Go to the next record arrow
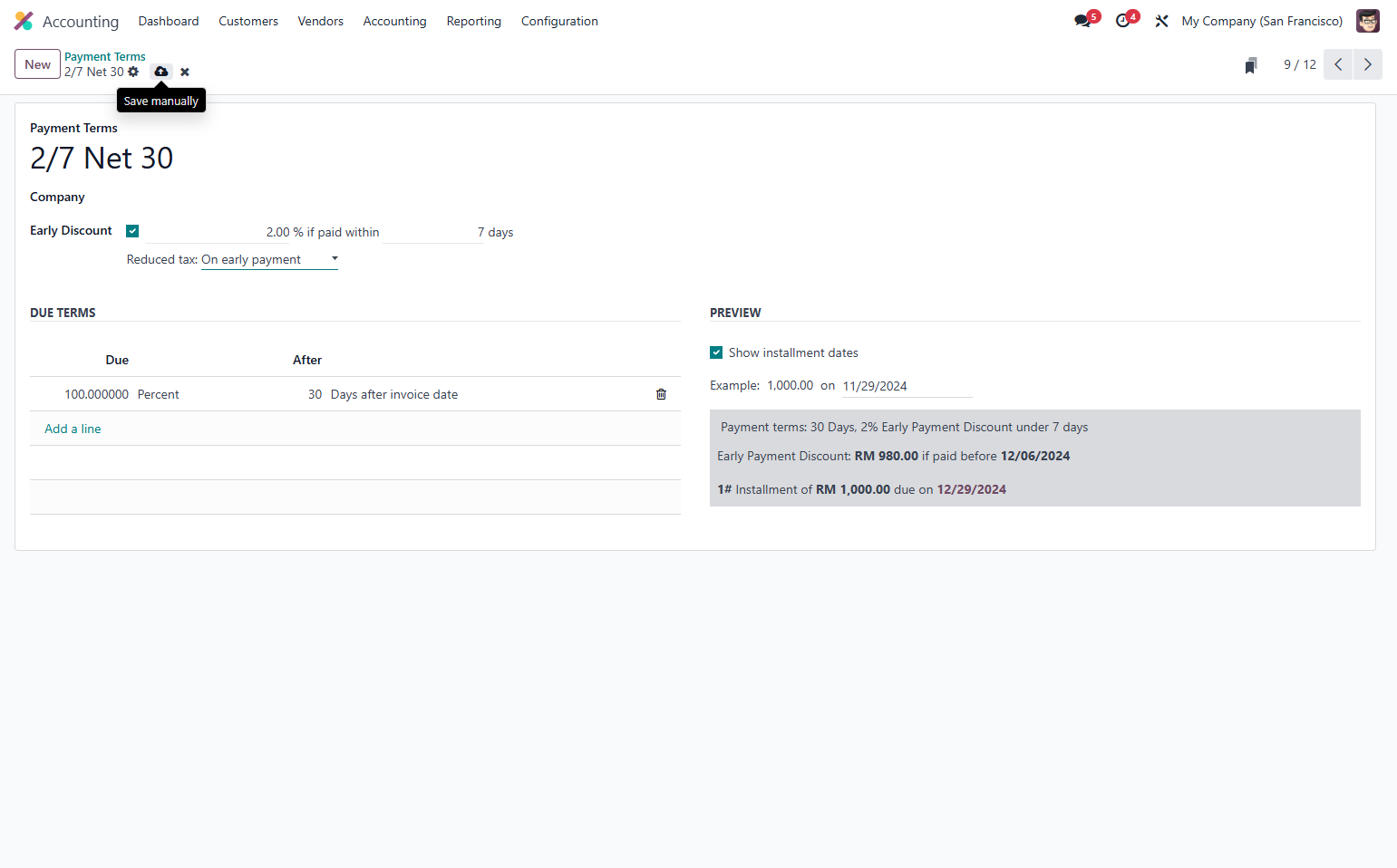 (1368, 64)
